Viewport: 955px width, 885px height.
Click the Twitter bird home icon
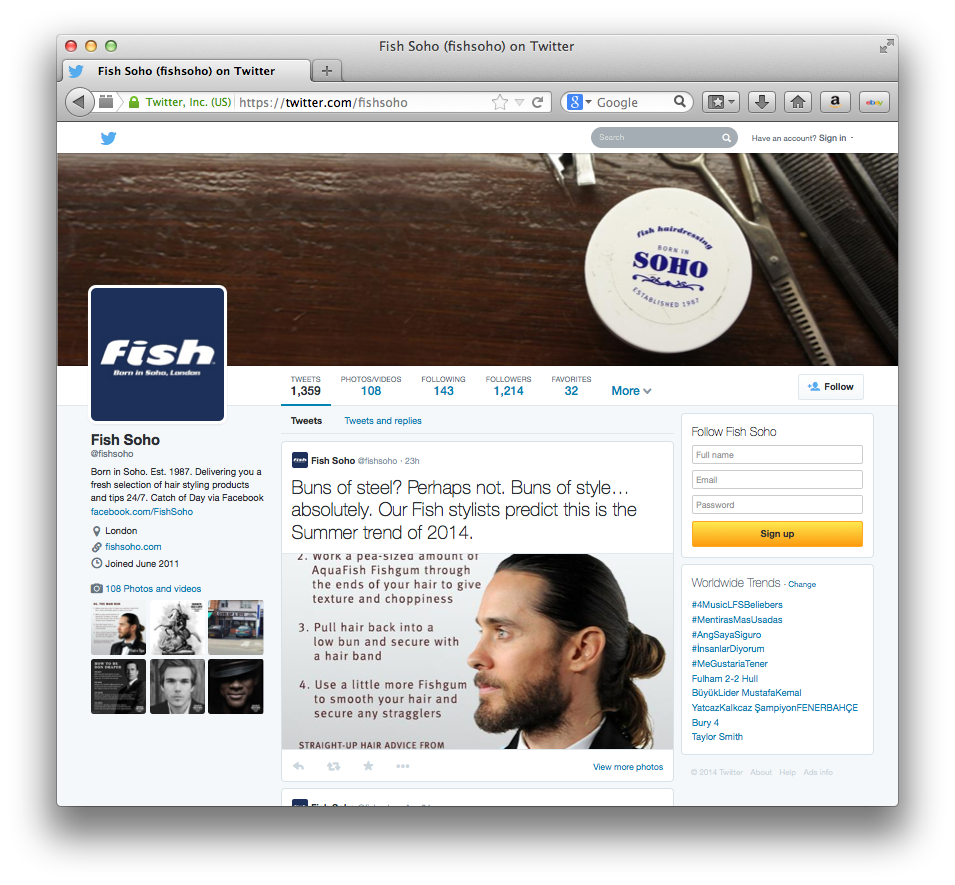[x=108, y=138]
